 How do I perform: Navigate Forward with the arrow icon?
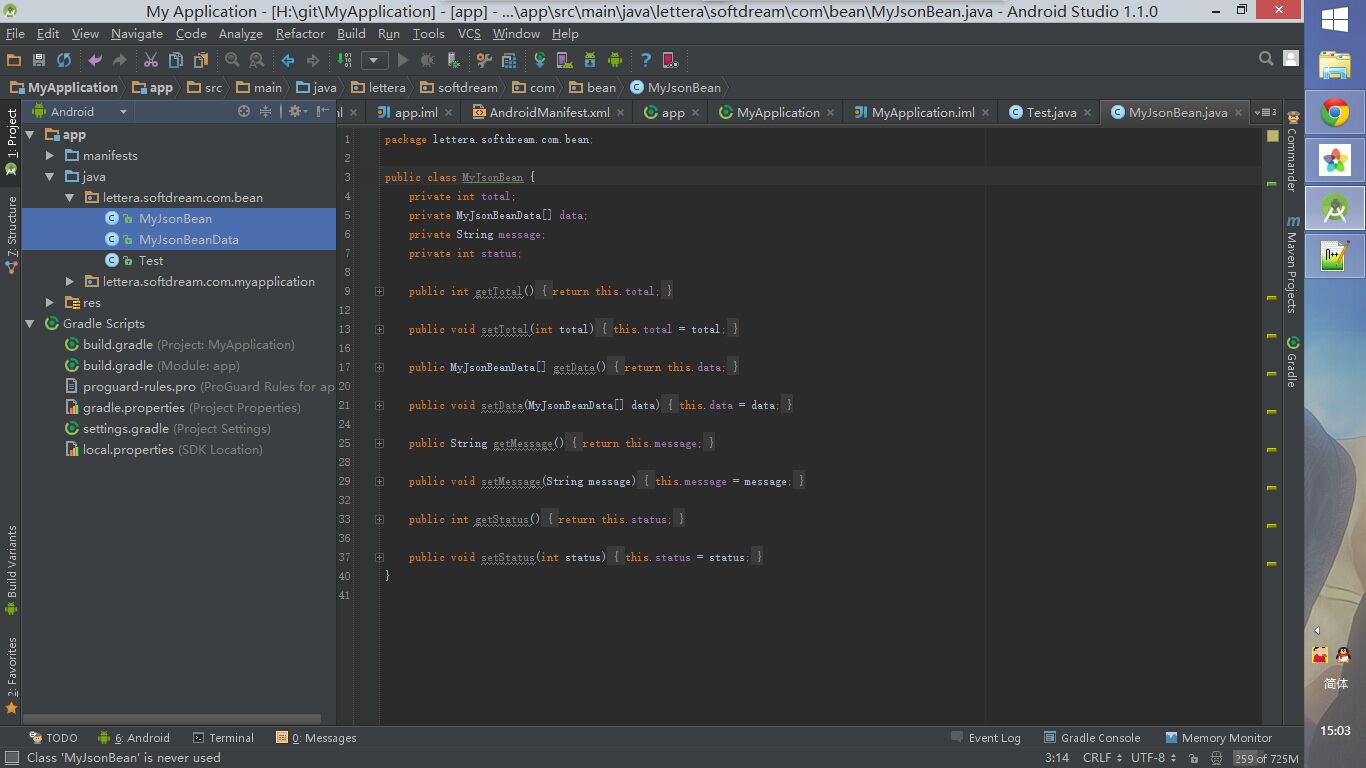coord(313,60)
